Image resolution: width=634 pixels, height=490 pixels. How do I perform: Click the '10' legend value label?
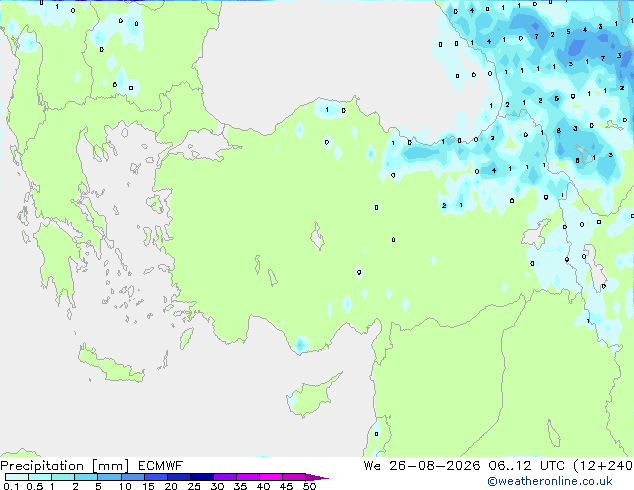pos(125,486)
